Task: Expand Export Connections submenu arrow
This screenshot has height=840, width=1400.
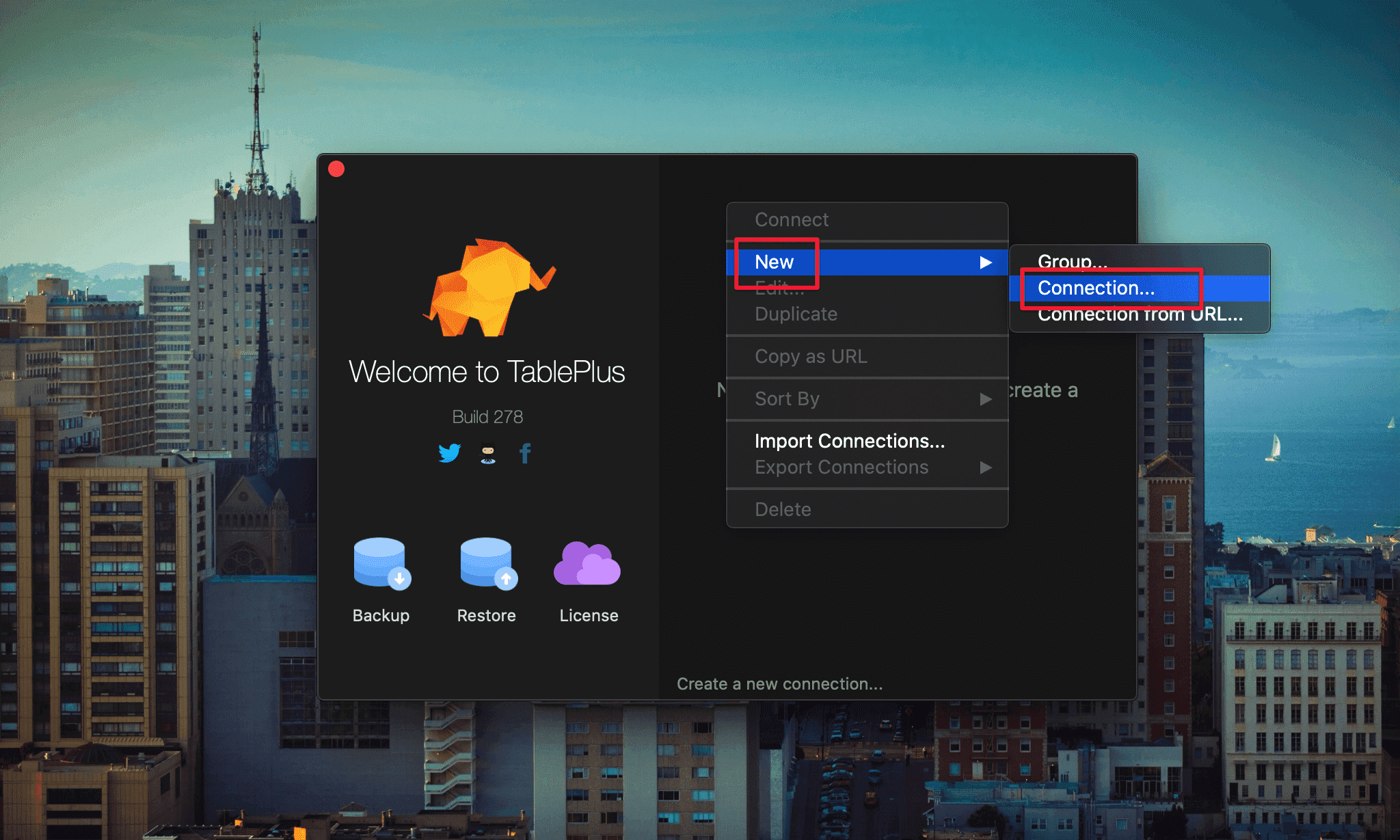Action: pos(986,468)
